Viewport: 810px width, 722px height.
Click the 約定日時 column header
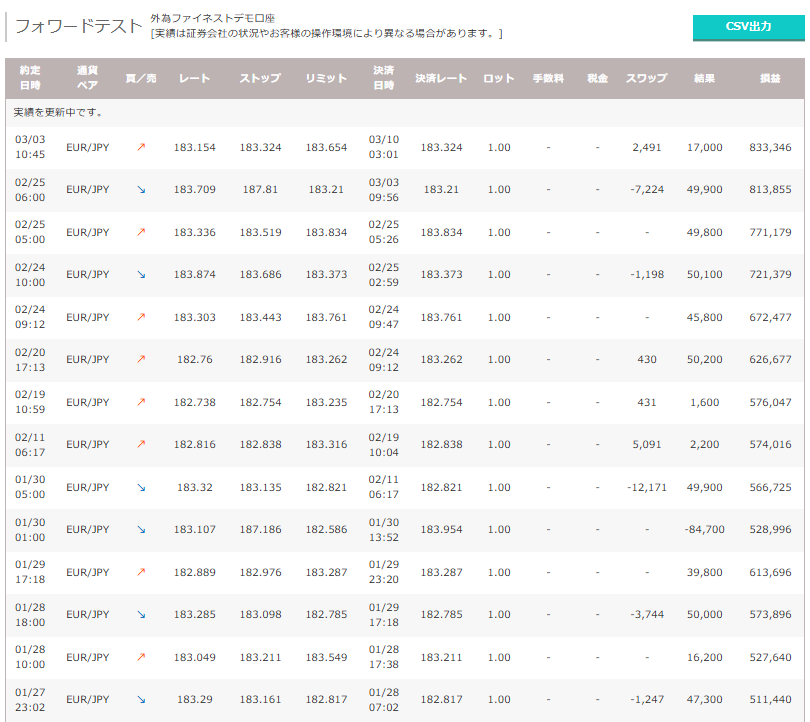tap(30, 78)
